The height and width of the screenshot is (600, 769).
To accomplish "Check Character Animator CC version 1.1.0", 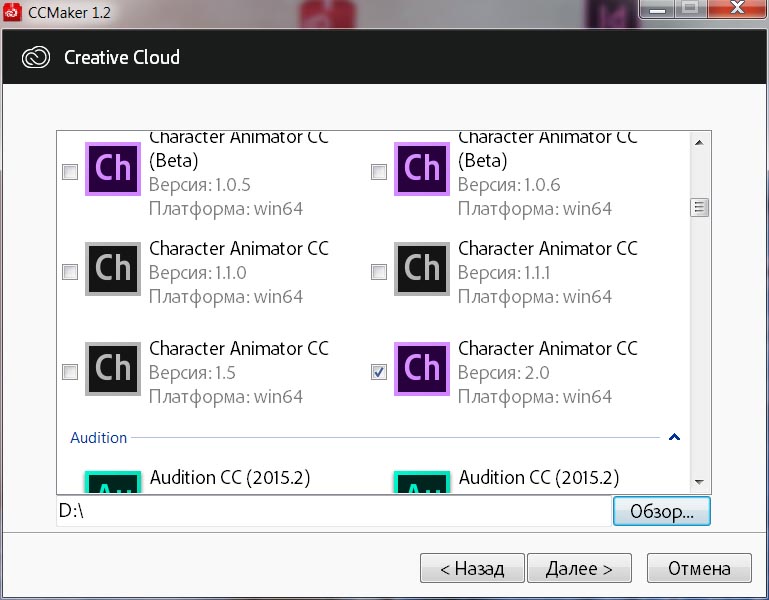I will (x=70, y=272).
